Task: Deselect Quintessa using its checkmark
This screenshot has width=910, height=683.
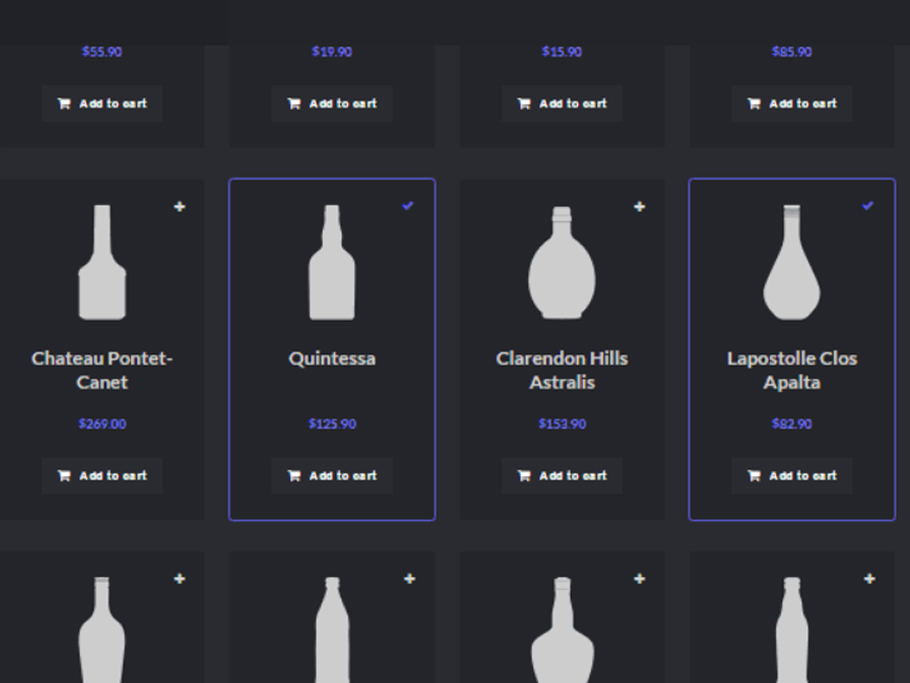Action: [x=408, y=206]
